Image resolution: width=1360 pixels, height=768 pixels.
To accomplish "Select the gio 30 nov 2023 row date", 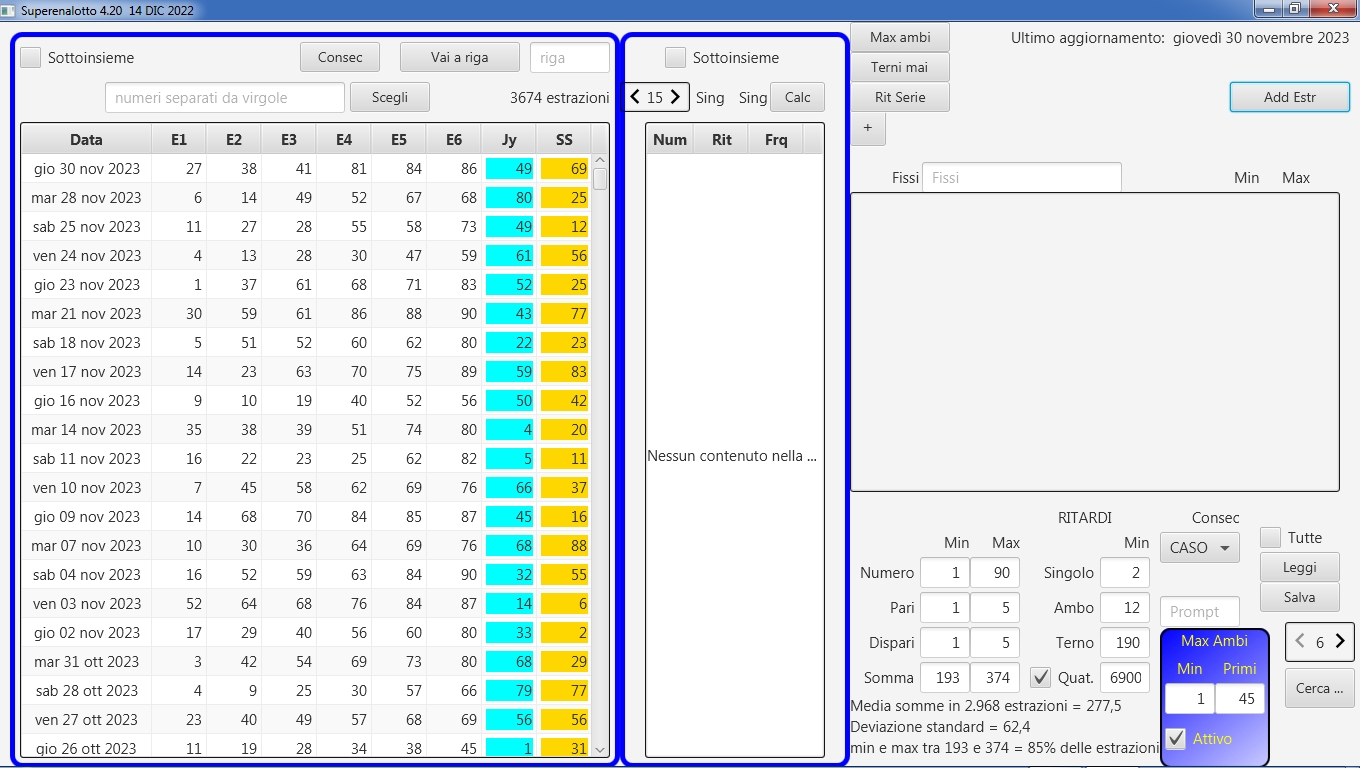I will pos(86,169).
